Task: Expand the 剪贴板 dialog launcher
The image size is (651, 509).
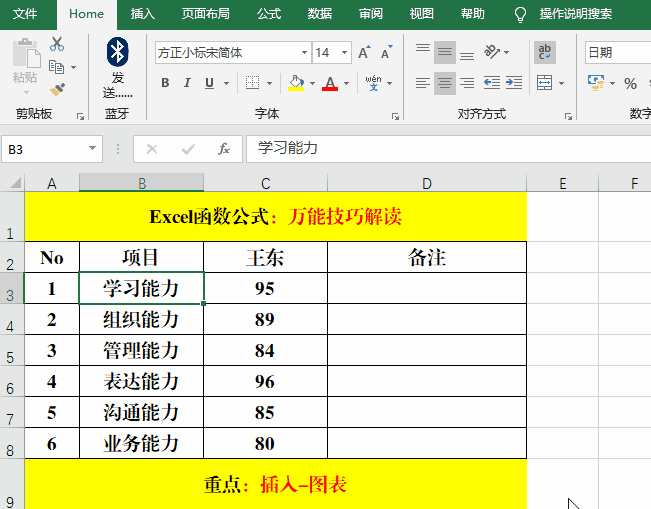Action: (80, 117)
